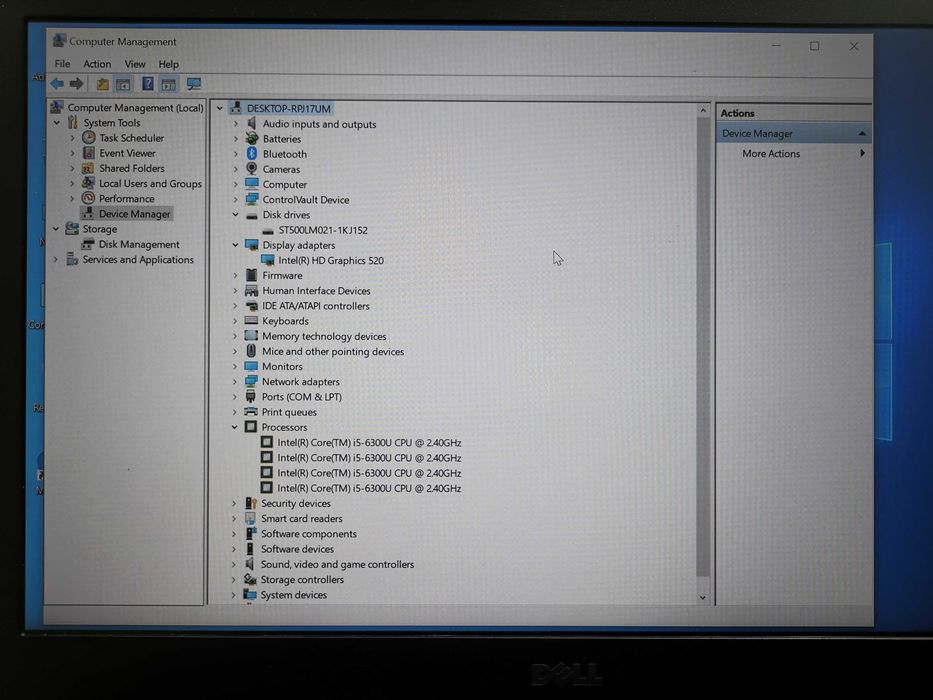Collapse the Storage node in left tree
Image resolution: width=933 pixels, height=700 pixels.
55,229
